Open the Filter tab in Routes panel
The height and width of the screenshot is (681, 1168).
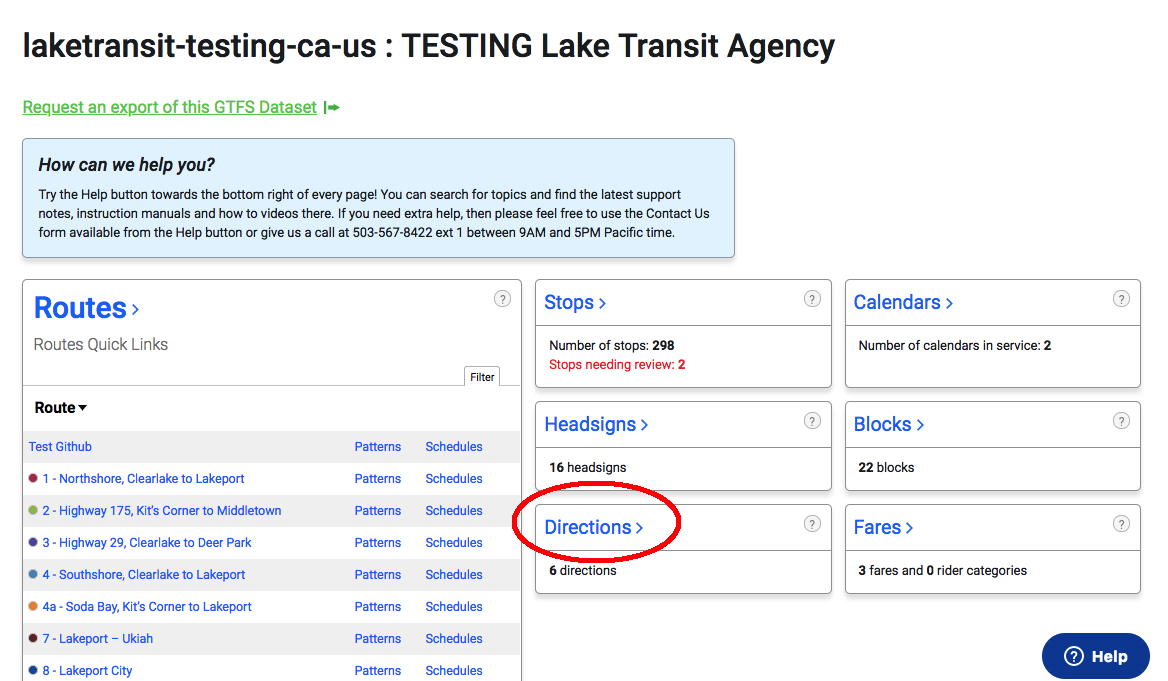(x=482, y=377)
